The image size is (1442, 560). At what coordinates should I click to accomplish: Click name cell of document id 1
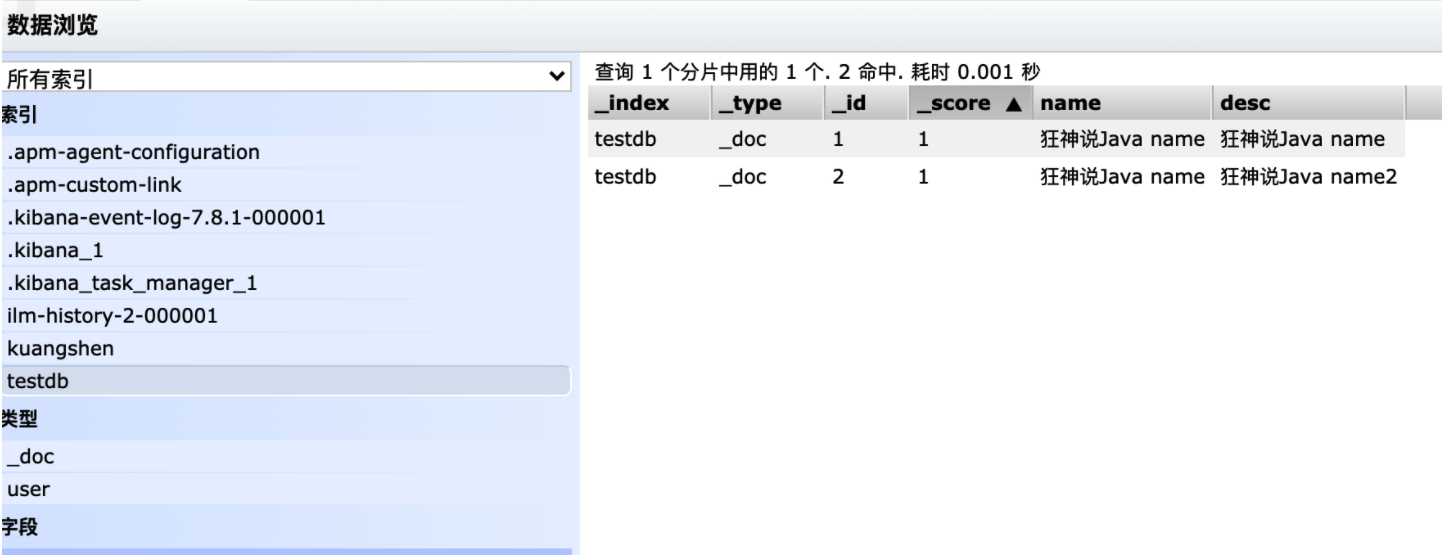coord(1124,141)
